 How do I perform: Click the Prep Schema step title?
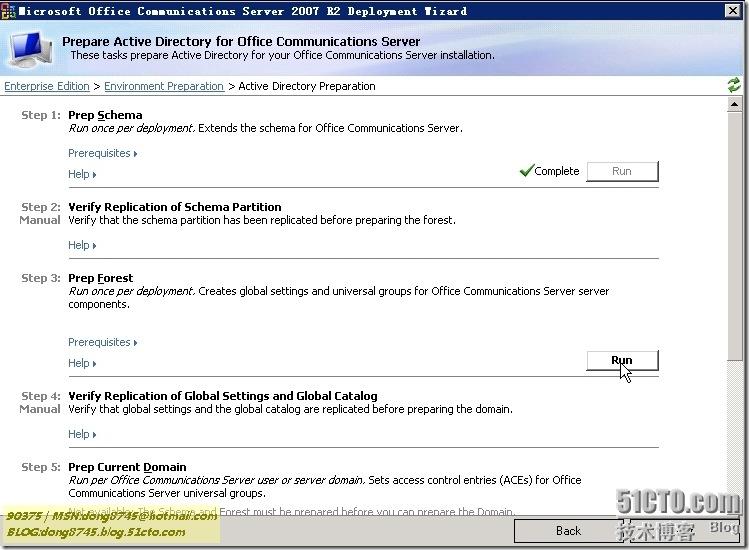coord(105,115)
